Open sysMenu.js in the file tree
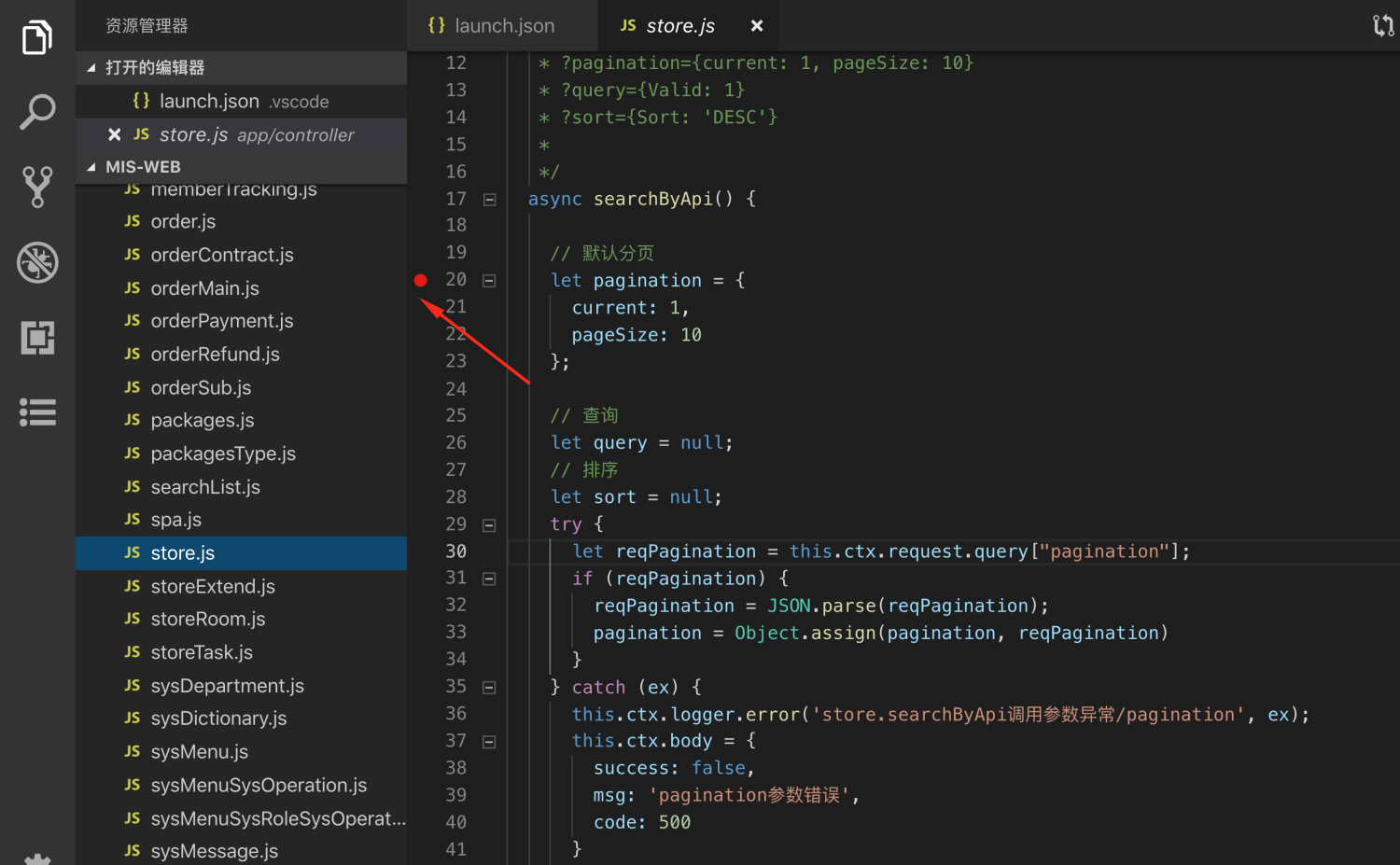This screenshot has width=1400, height=865. point(241,752)
